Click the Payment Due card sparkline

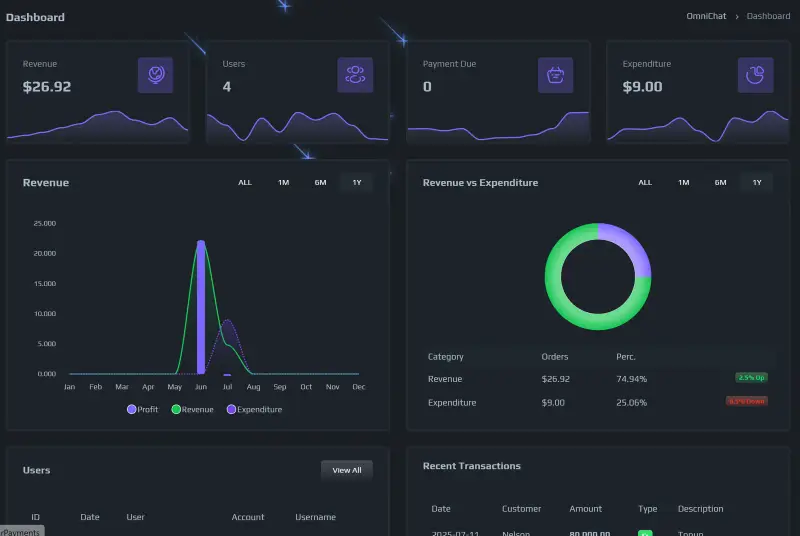[x=498, y=126]
